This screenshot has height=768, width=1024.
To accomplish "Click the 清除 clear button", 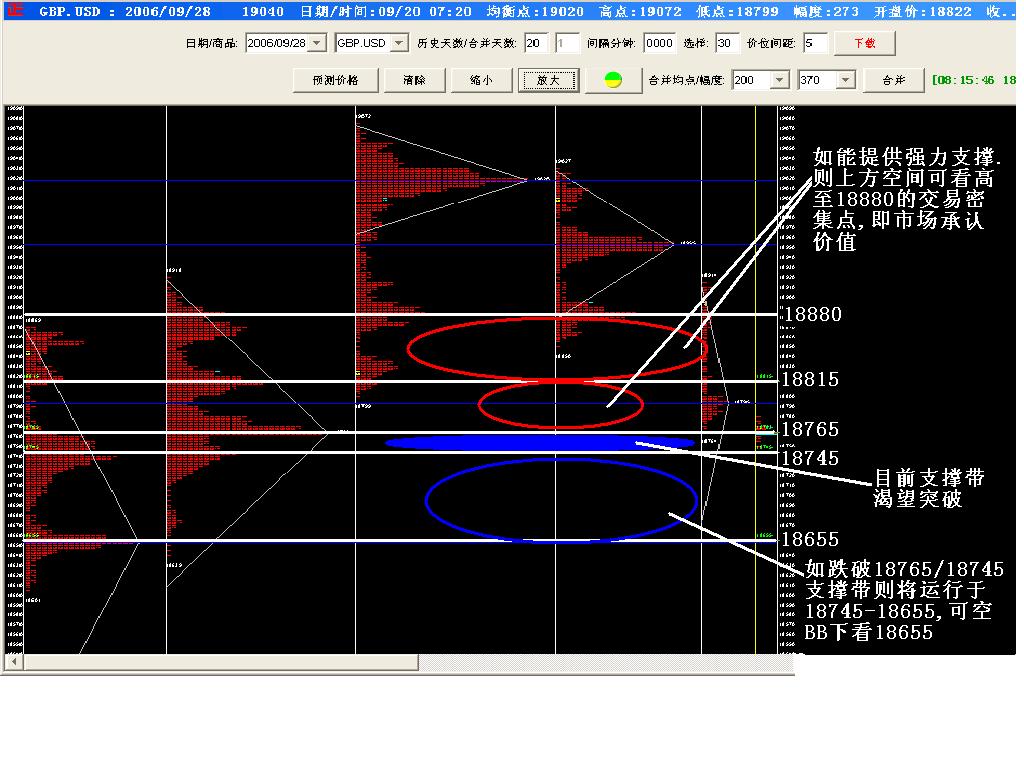I will click(414, 80).
